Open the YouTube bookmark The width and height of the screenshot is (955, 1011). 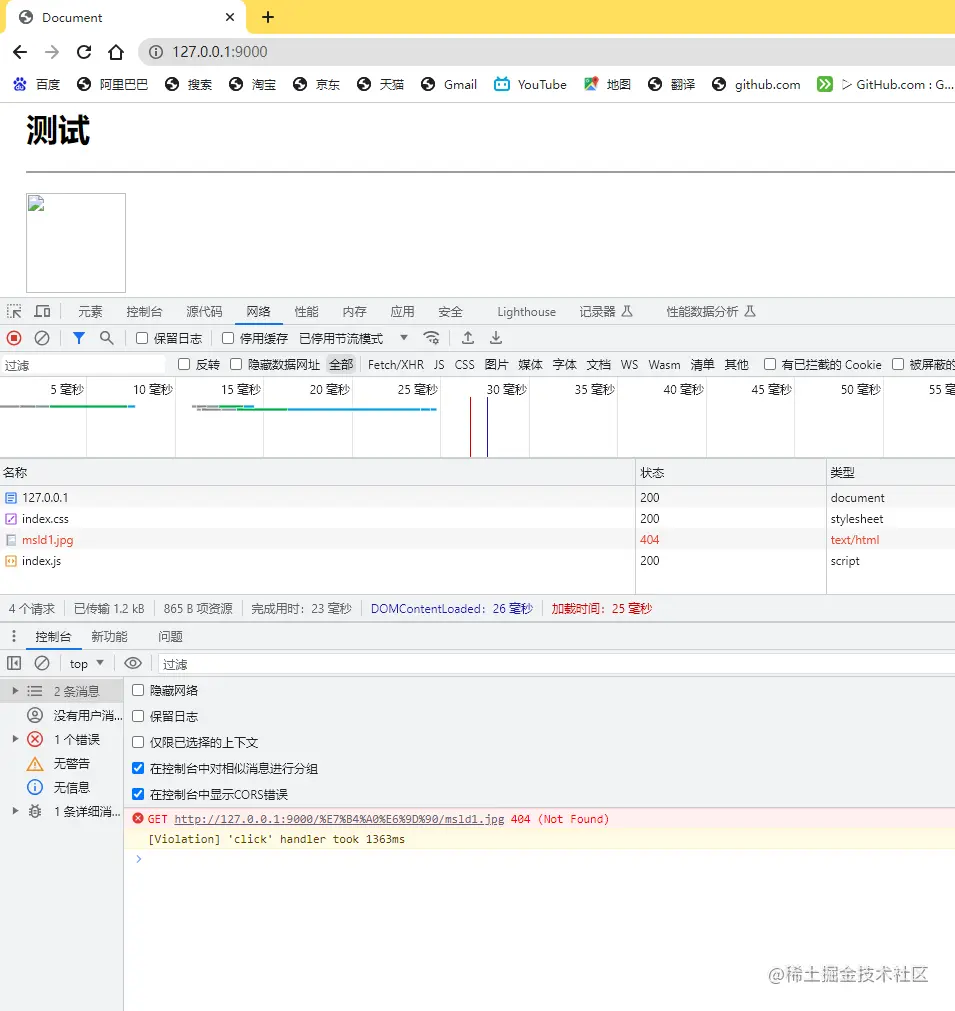click(x=530, y=84)
